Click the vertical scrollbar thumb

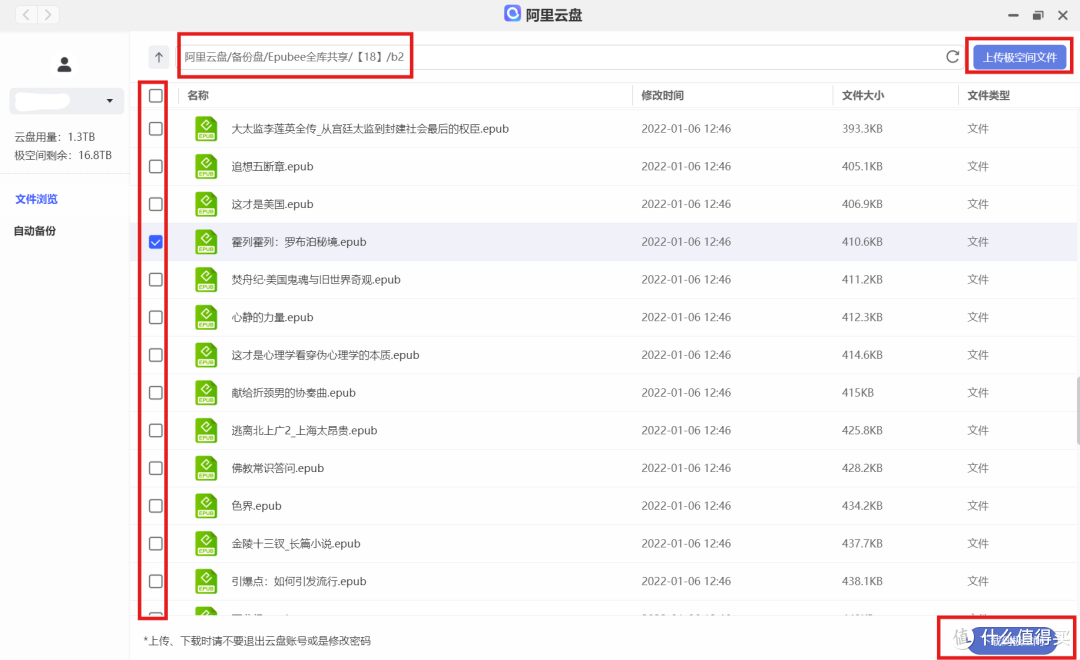pos(1077,411)
